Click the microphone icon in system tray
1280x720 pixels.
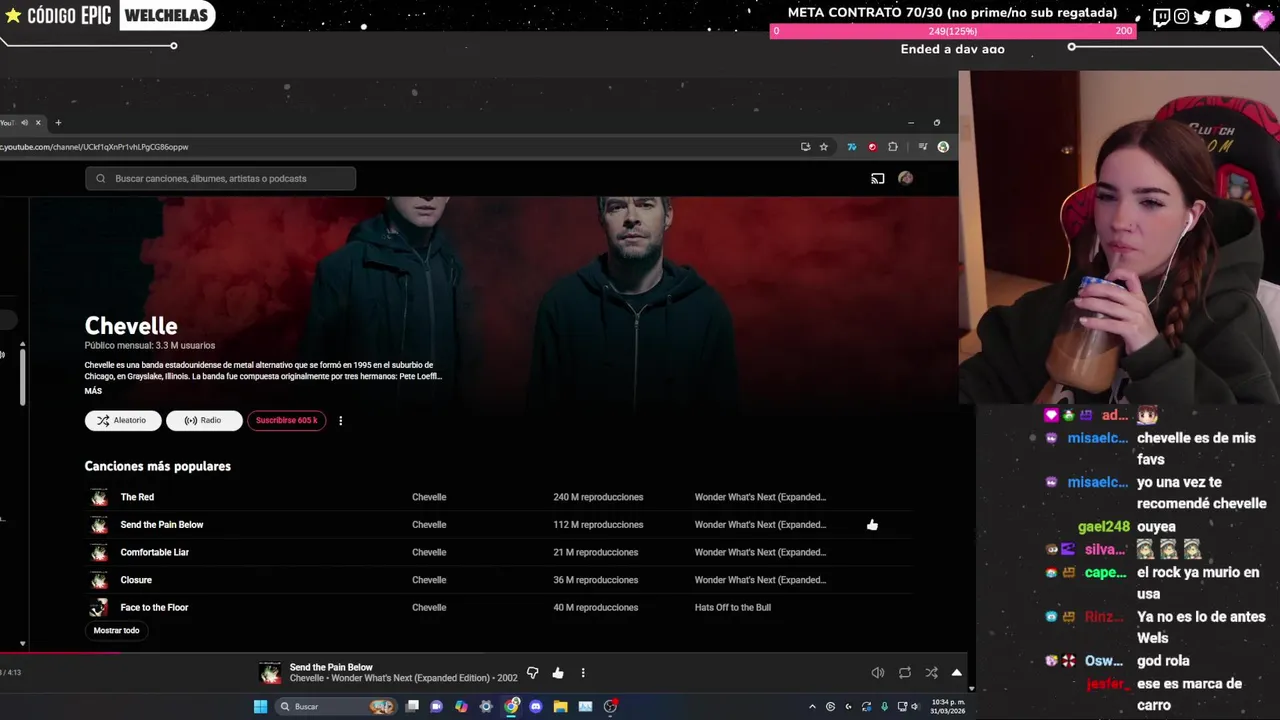tap(884, 707)
